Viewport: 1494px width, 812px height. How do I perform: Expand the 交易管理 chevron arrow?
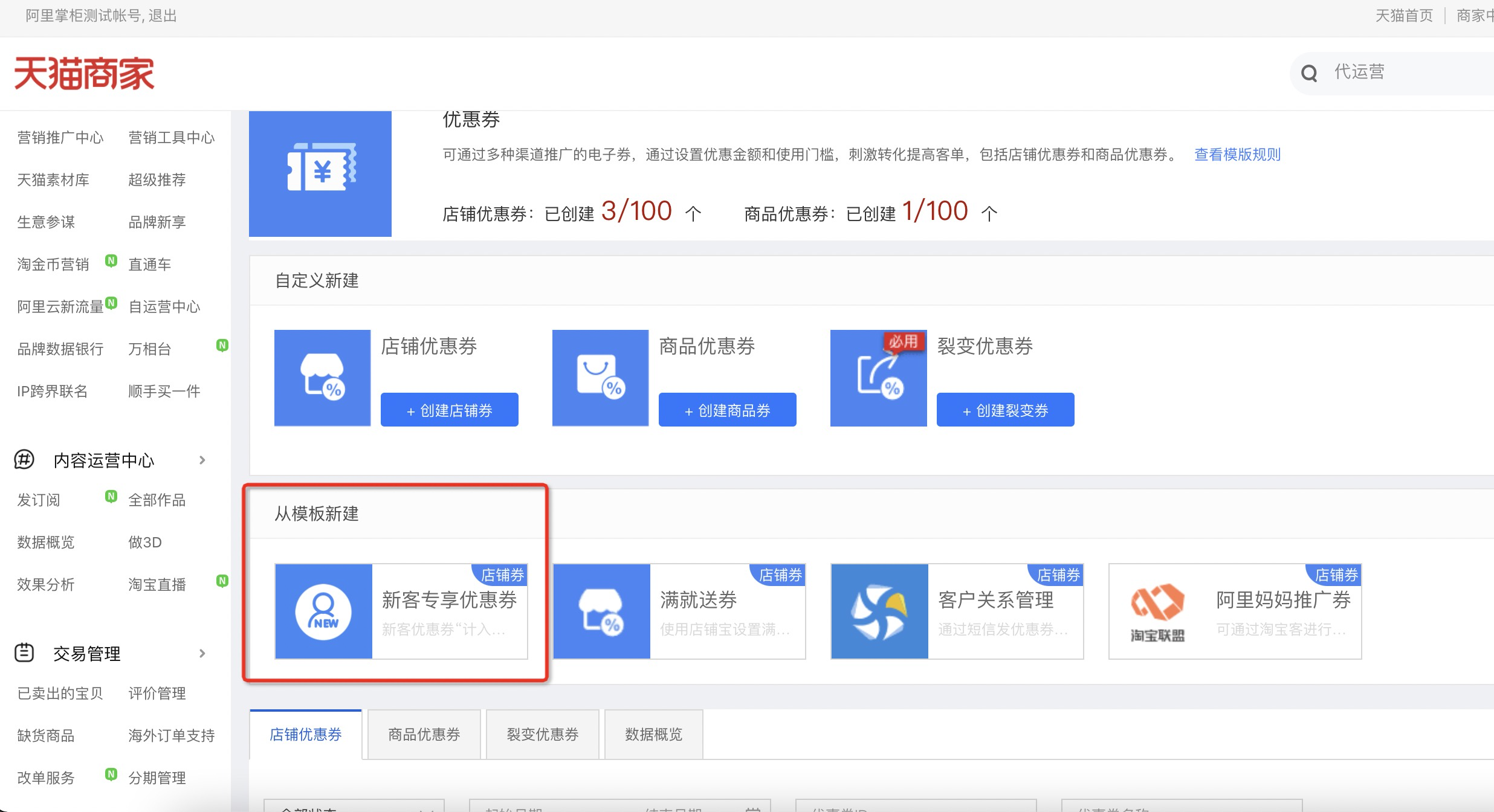(x=202, y=654)
